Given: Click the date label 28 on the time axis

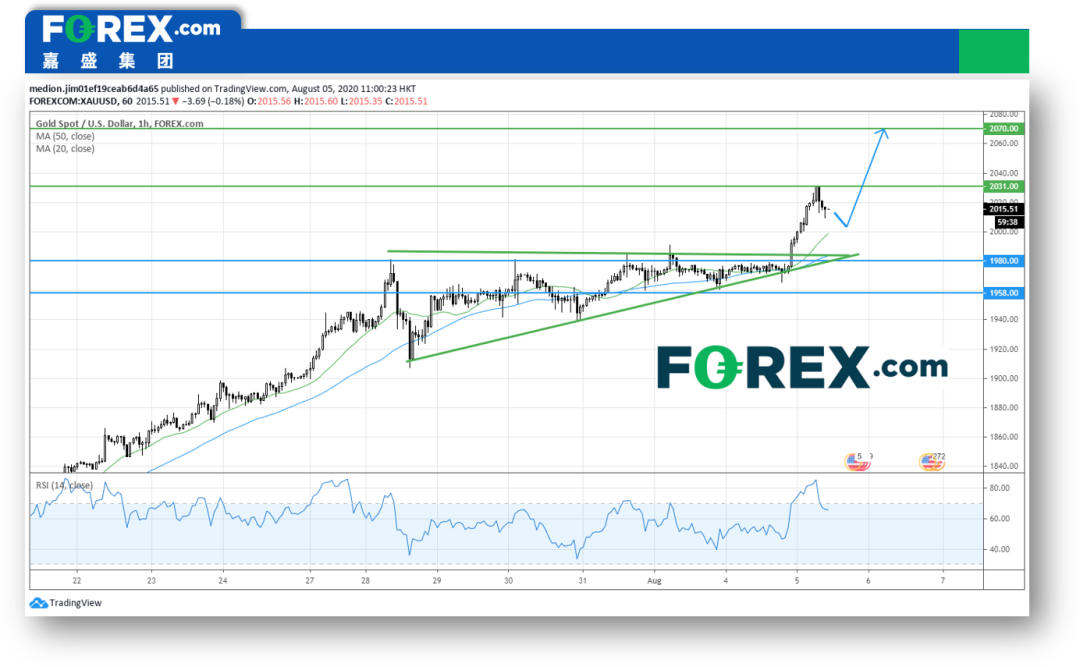Looking at the screenshot, I should [366, 581].
